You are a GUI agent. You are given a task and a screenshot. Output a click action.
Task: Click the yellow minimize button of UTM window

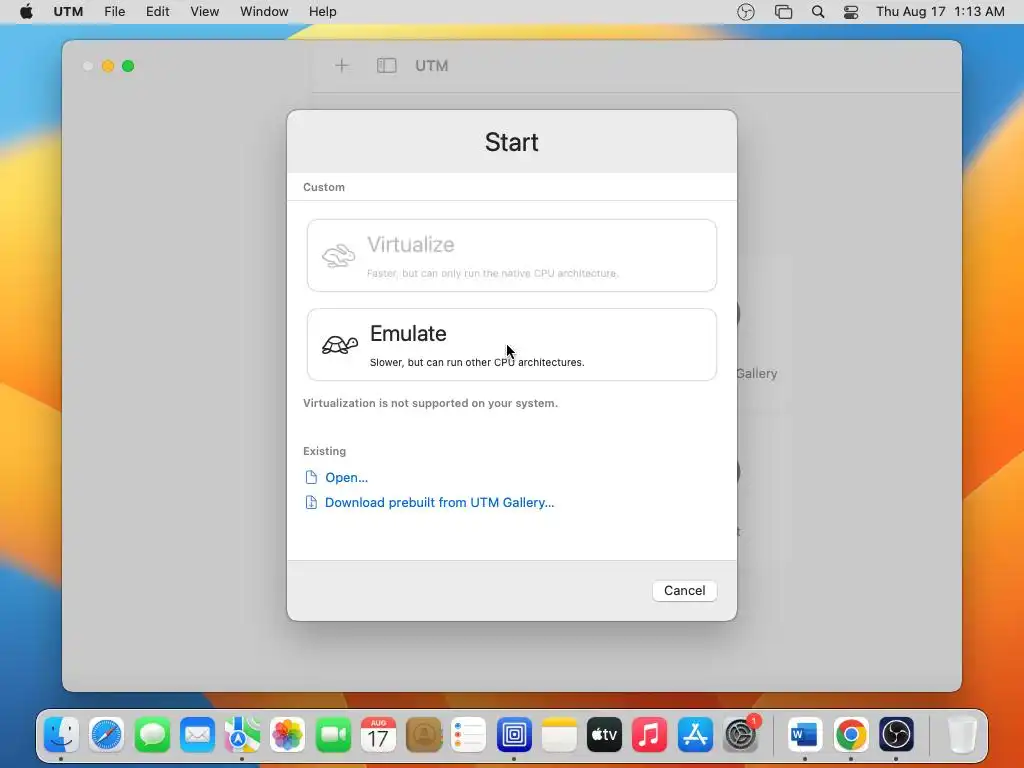coord(108,66)
